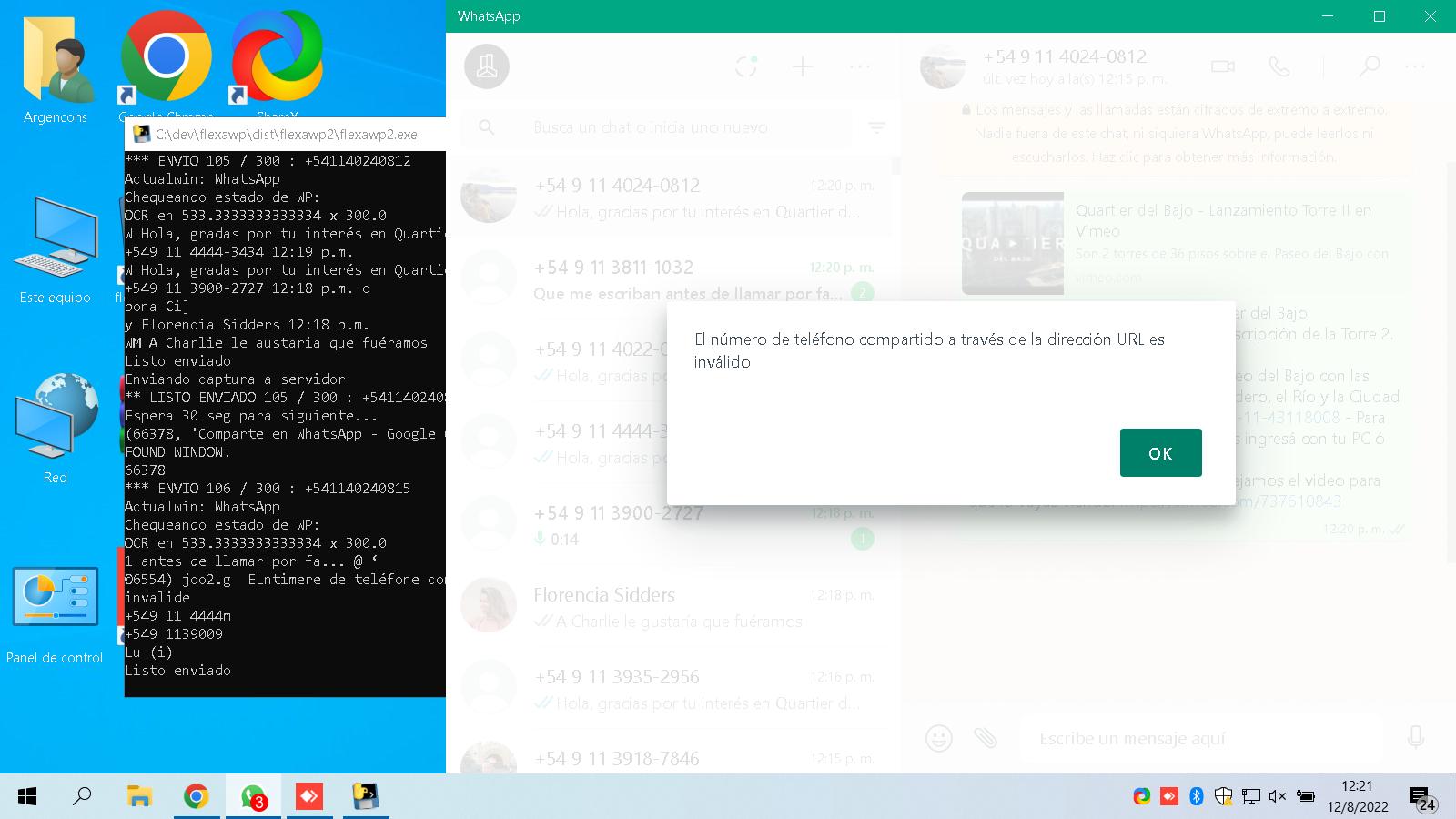Open Panel de control desktop icon
Viewport: 1456px width, 819px height.
pos(56,614)
